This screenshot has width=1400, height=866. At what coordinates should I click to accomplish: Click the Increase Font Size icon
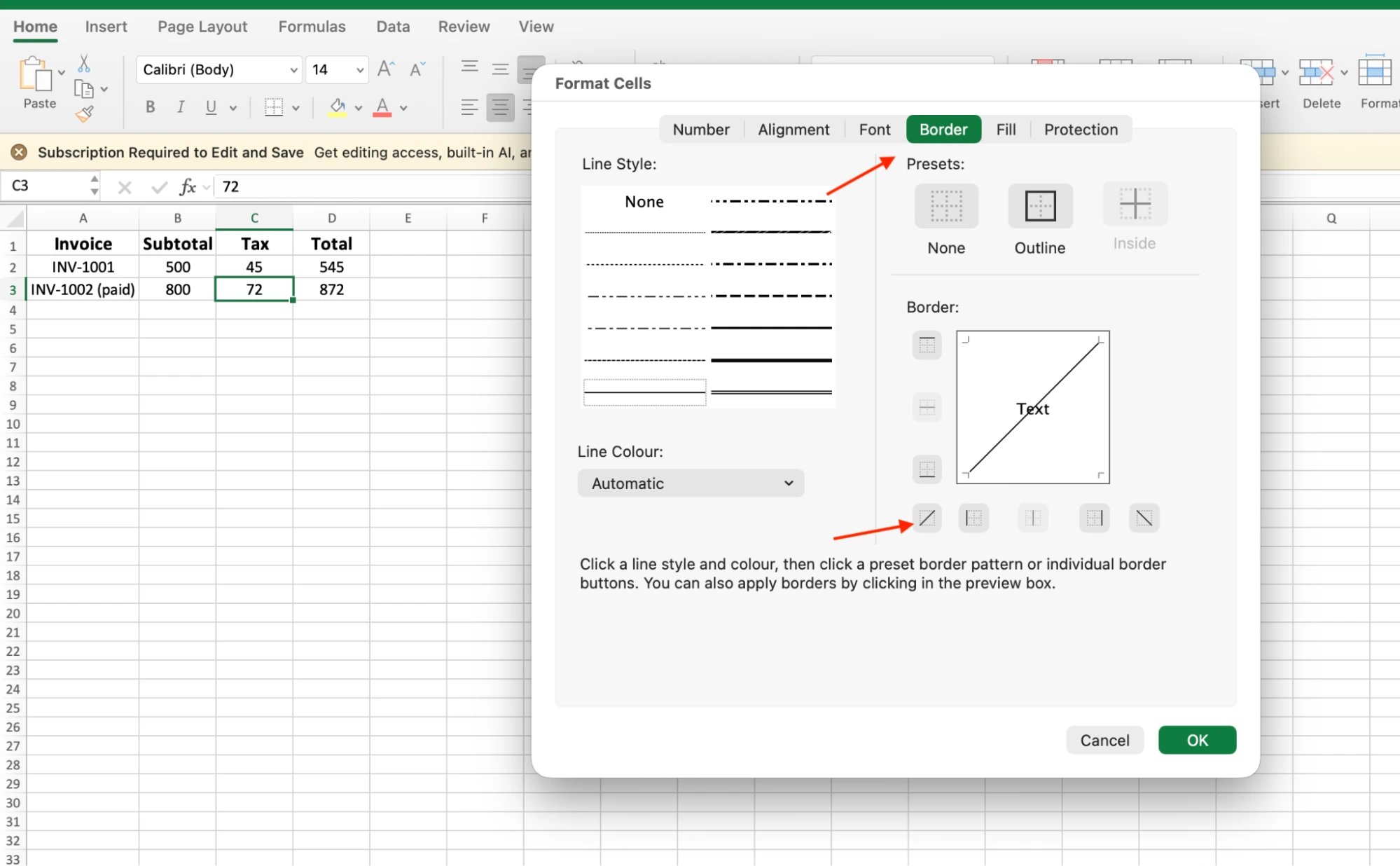386,69
